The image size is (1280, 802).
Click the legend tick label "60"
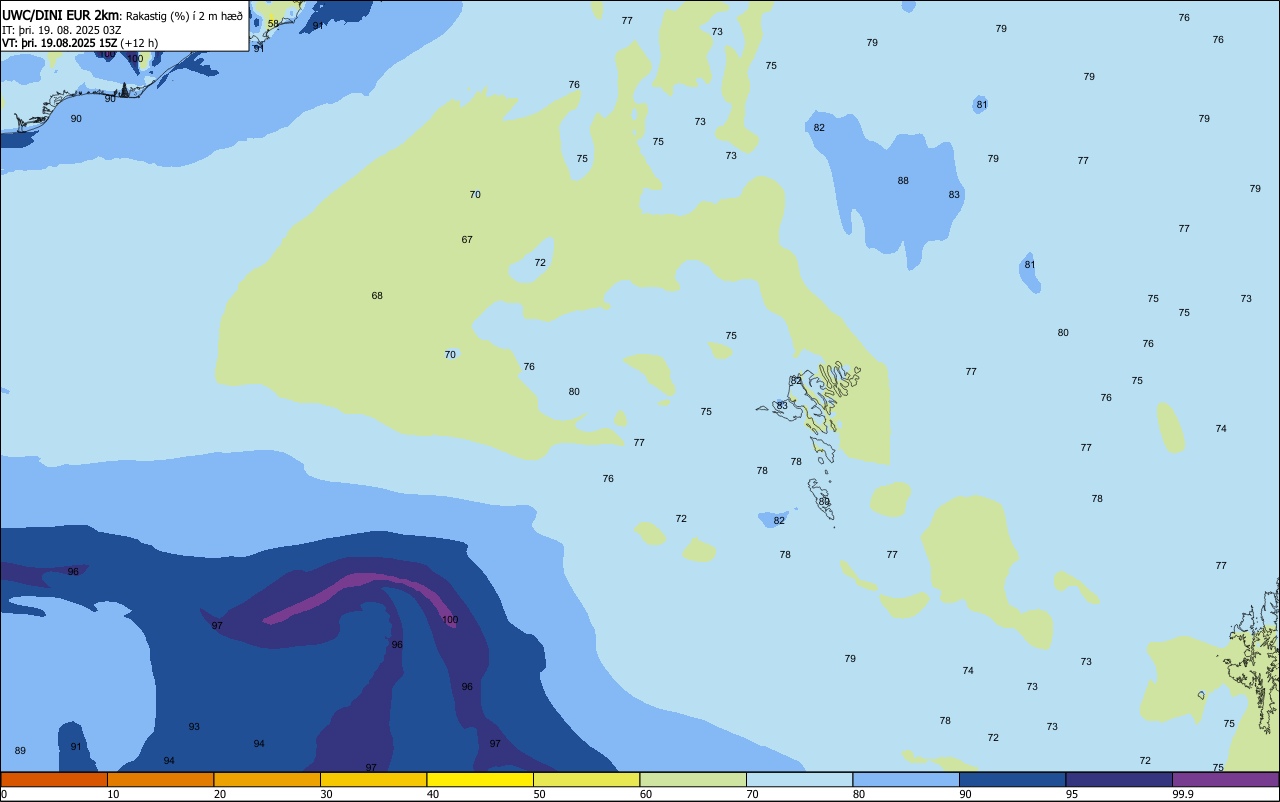pos(646,794)
